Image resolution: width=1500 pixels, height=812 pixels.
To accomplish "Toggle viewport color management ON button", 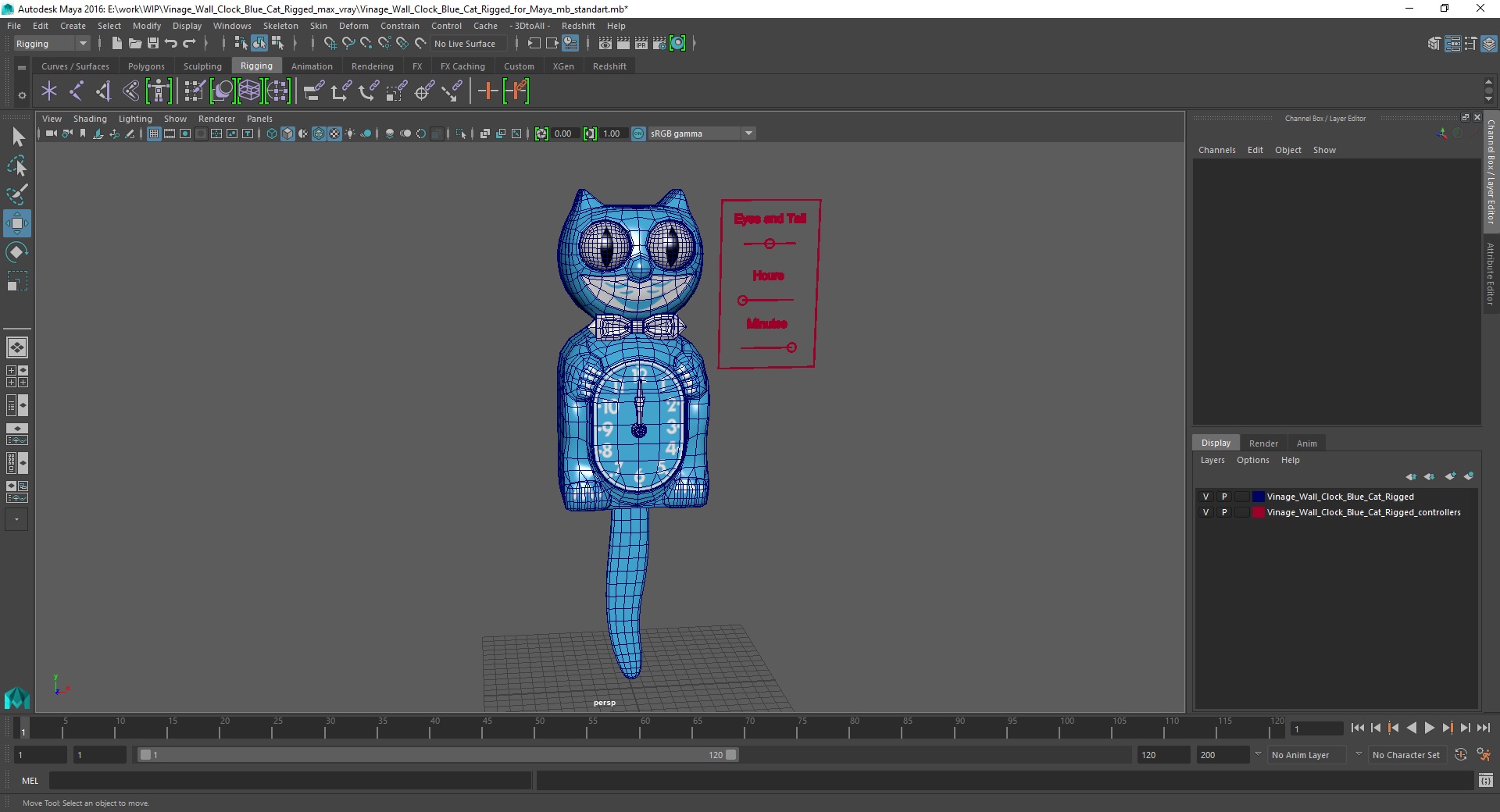I will 638,134.
